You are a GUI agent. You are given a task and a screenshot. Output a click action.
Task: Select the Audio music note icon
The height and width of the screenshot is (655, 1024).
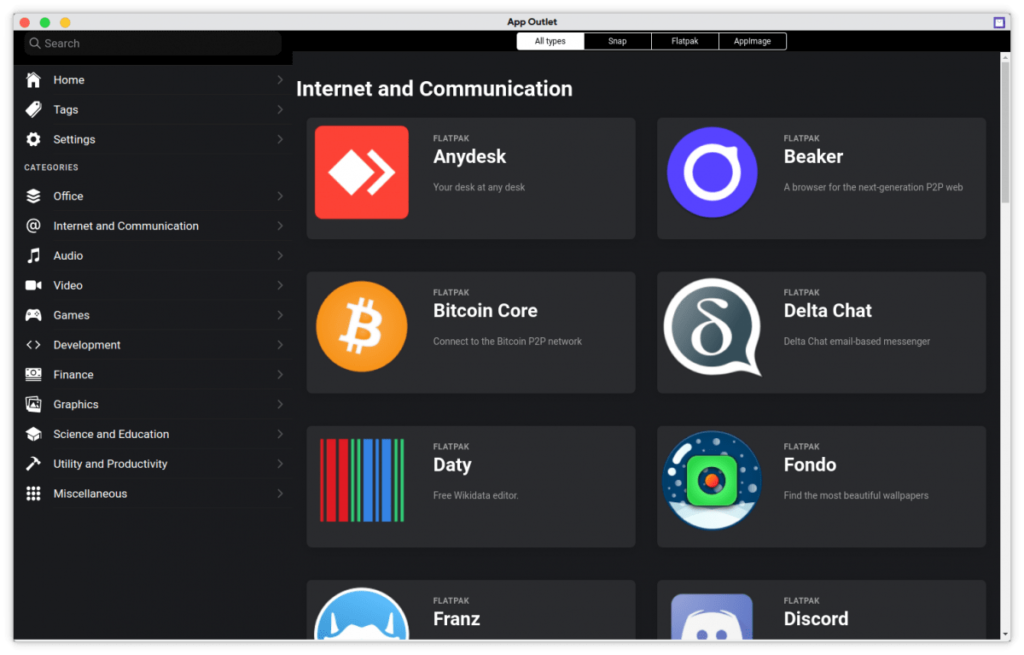click(33, 255)
